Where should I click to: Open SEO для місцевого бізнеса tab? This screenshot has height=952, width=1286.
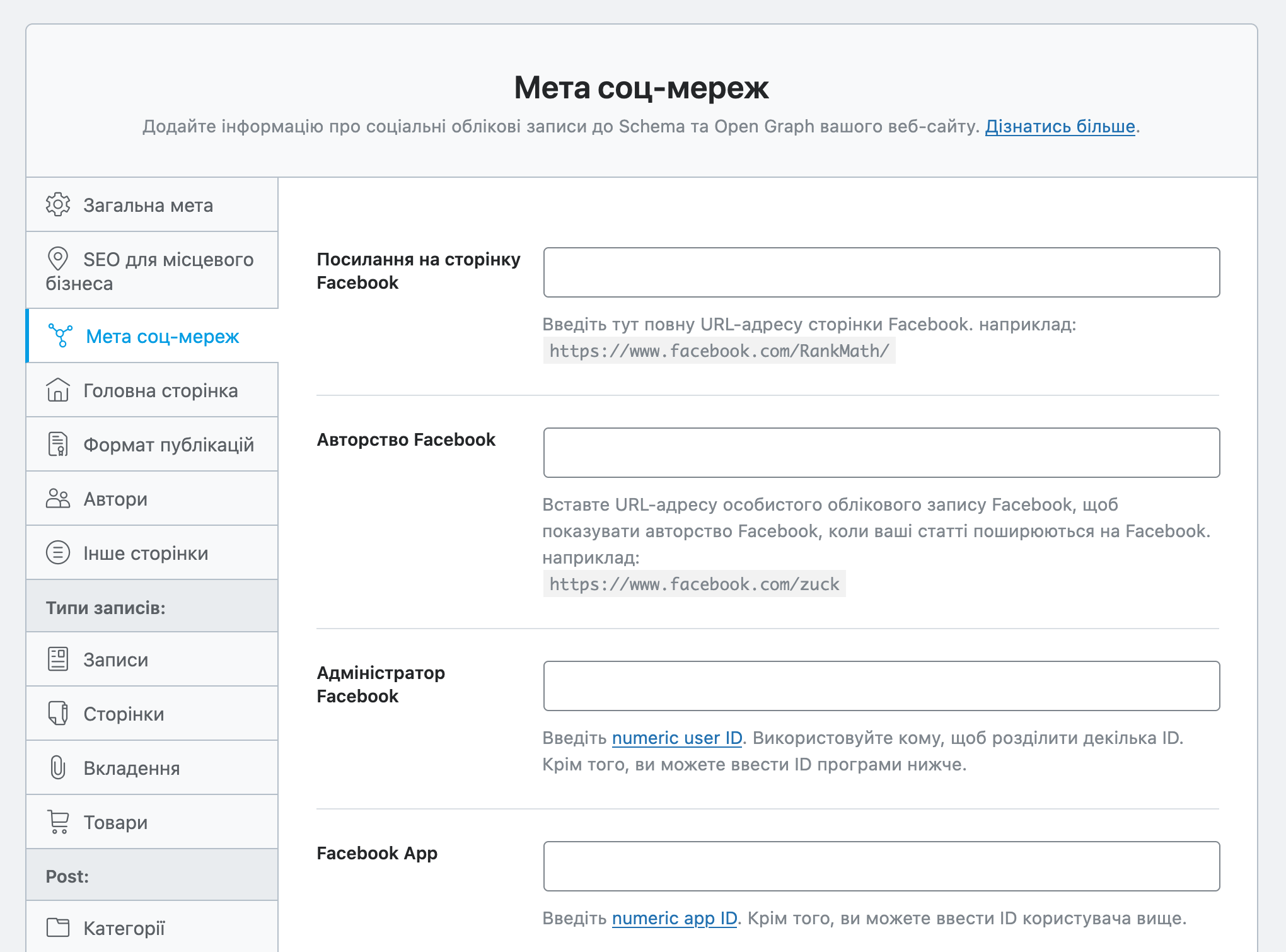point(152,270)
